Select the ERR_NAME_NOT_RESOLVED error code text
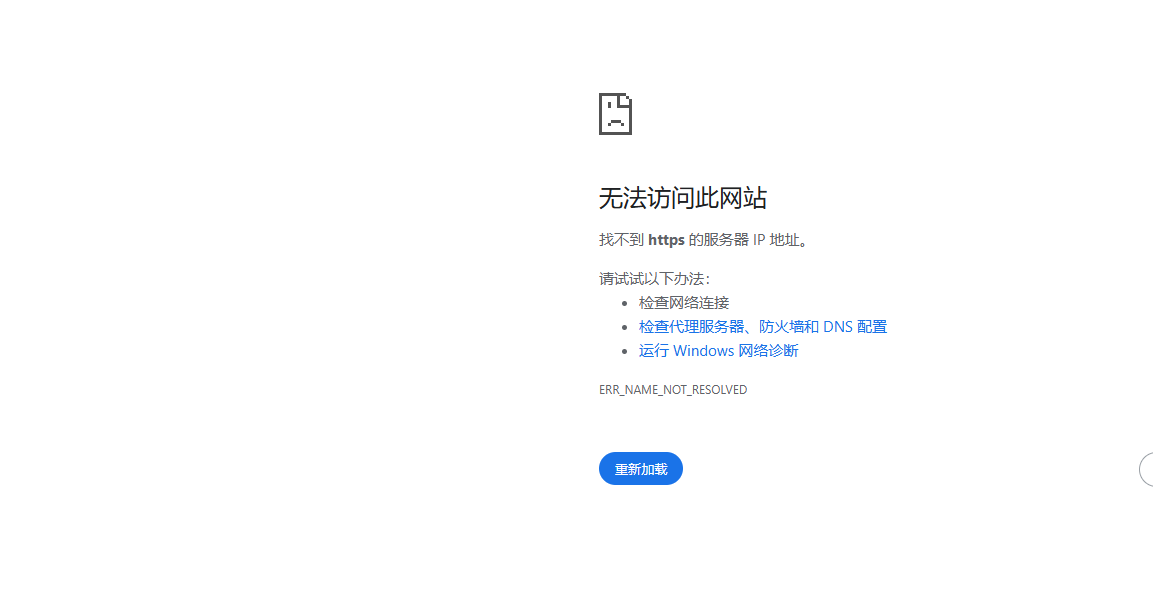This screenshot has height=602, width=1153. click(673, 390)
